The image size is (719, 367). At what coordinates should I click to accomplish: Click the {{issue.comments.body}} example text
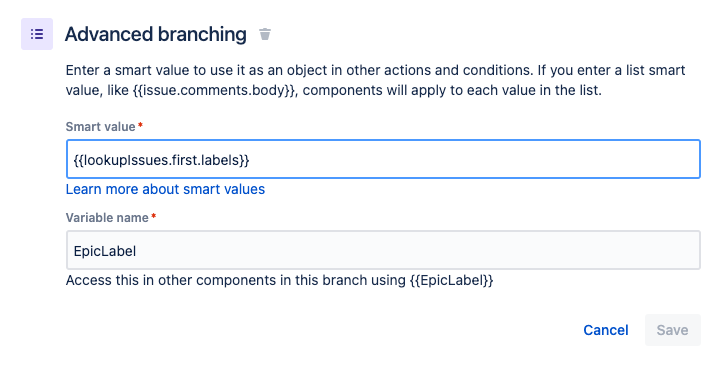click(x=215, y=90)
